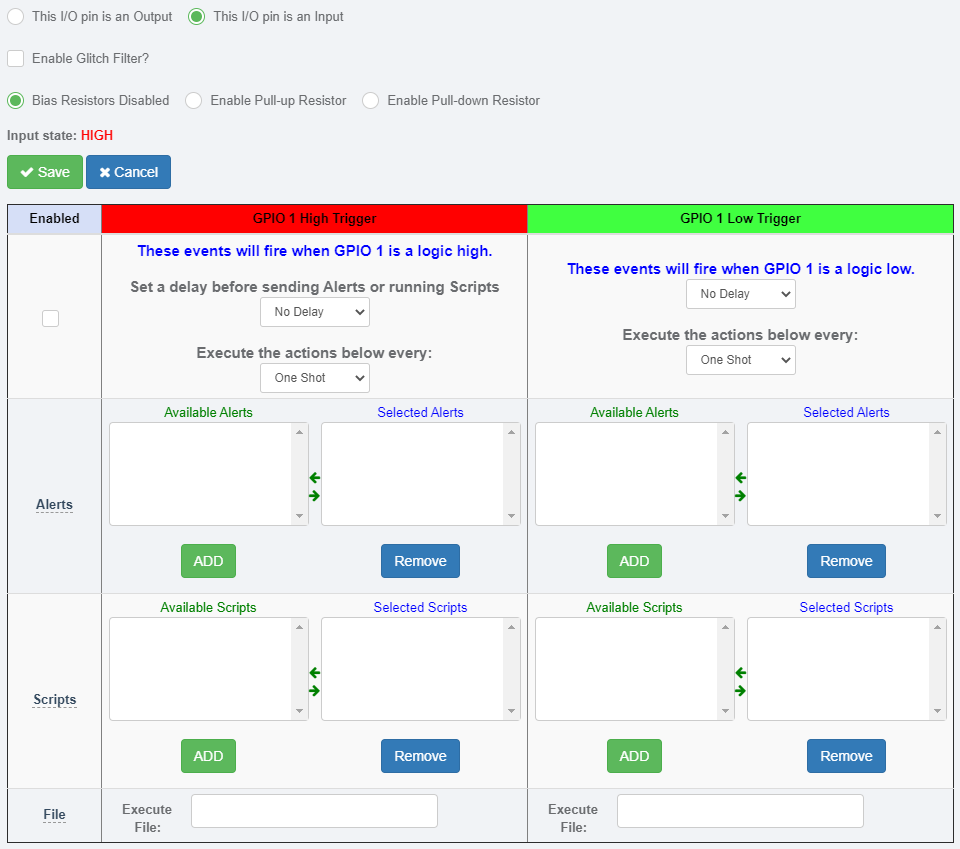Click right arrow in Low Trigger Alerts

741,496
